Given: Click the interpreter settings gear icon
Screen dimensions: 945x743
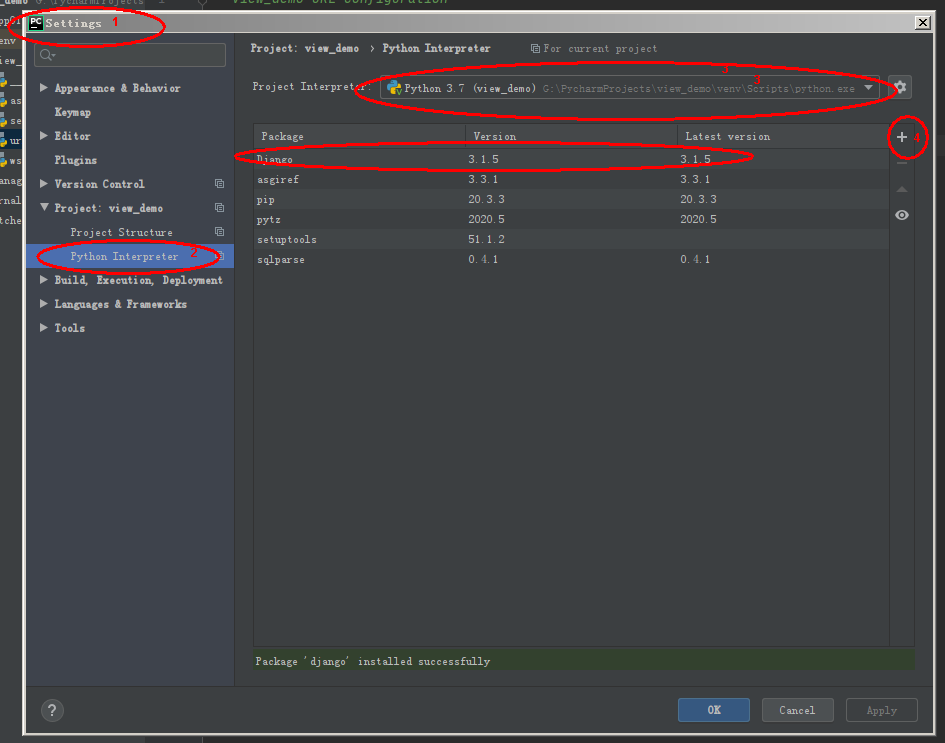Looking at the screenshot, I should (x=900, y=87).
